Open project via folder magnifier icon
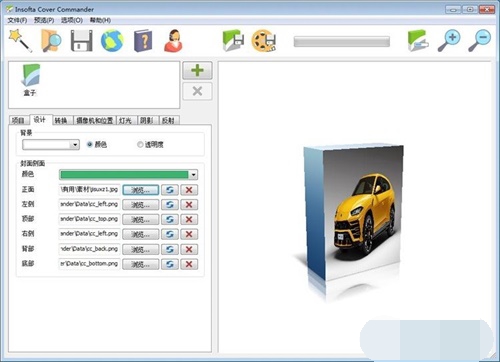500x362 pixels. point(51,40)
